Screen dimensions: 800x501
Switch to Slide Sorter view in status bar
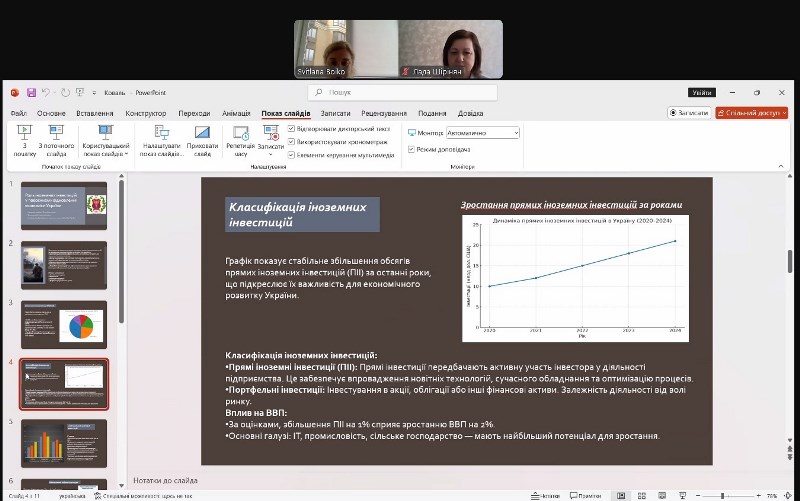[640, 495]
